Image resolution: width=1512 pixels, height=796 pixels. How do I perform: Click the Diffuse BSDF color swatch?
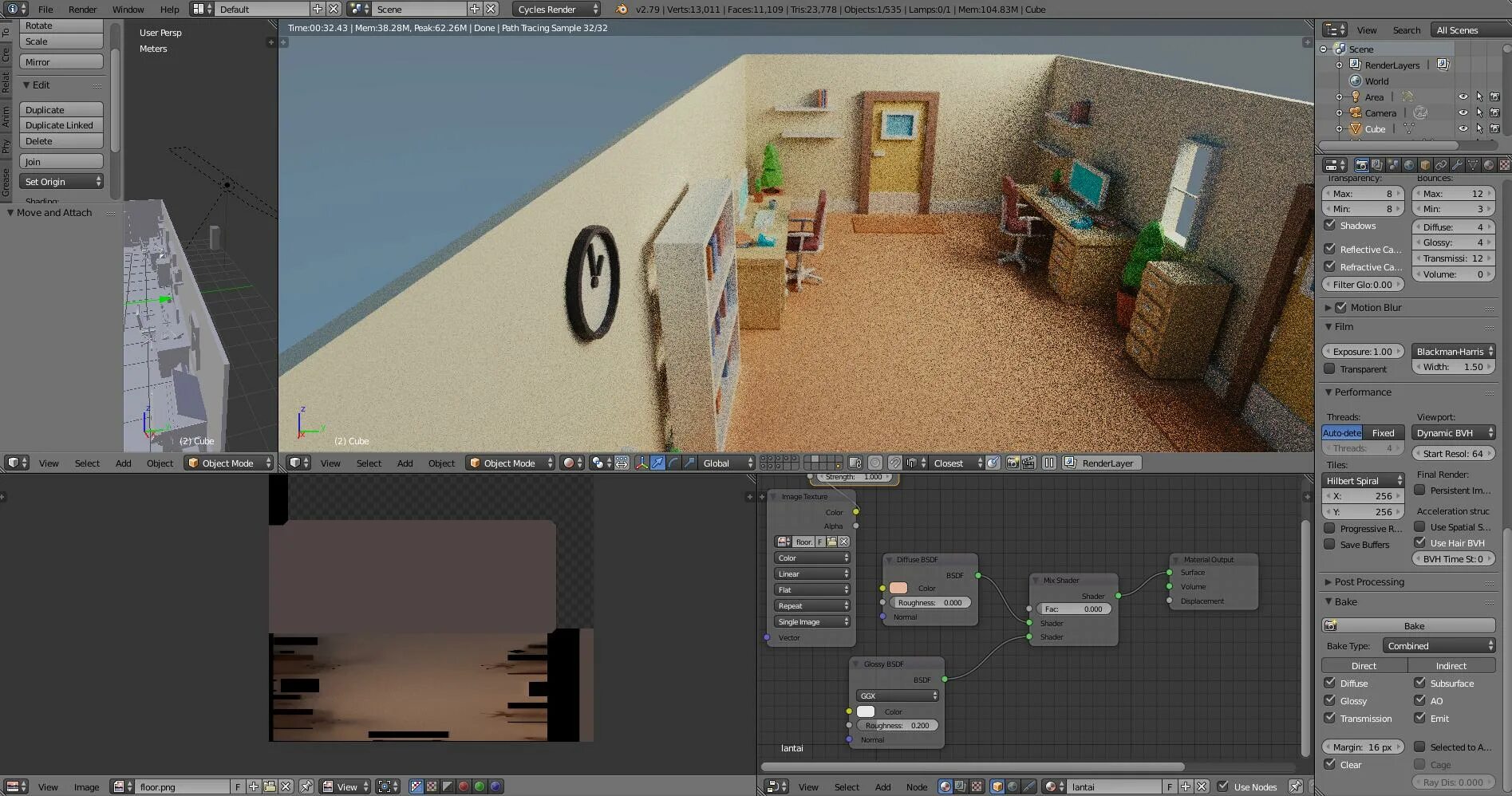point(898,588)
